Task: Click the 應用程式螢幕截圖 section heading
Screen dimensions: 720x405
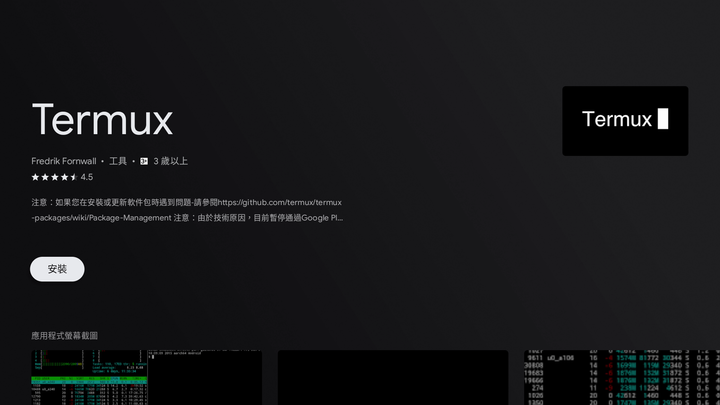Action: coord(64,336)
